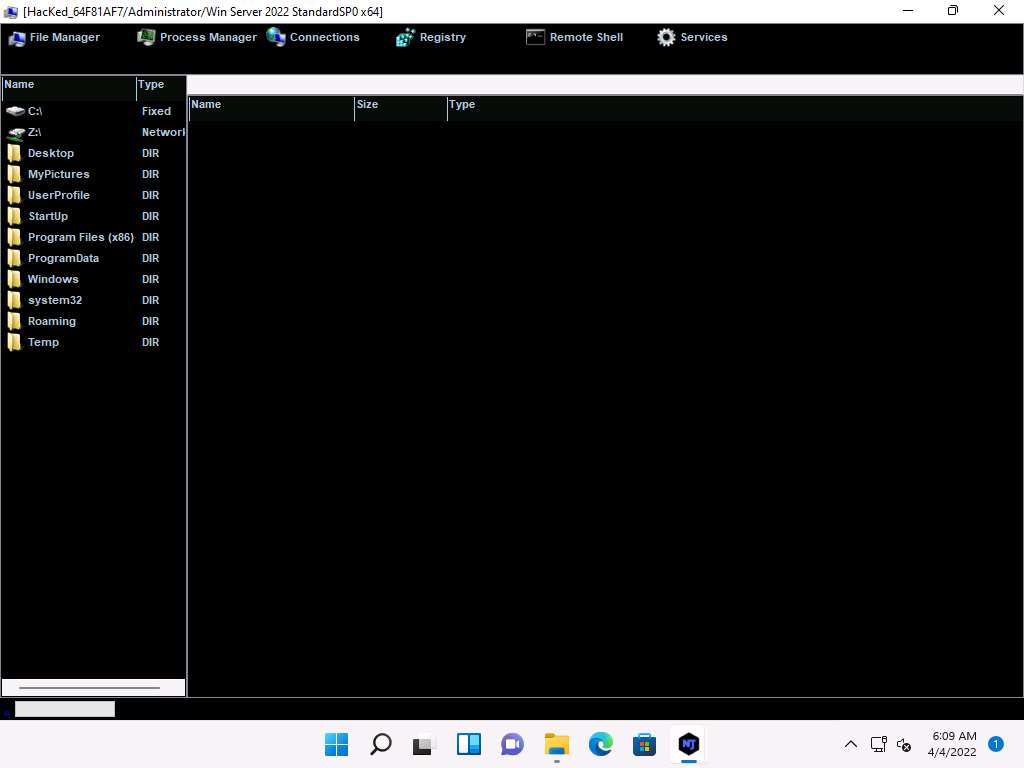Open the File Manager tab
Viewport: 1024px width, 768px height.
[x=55, y=37]
